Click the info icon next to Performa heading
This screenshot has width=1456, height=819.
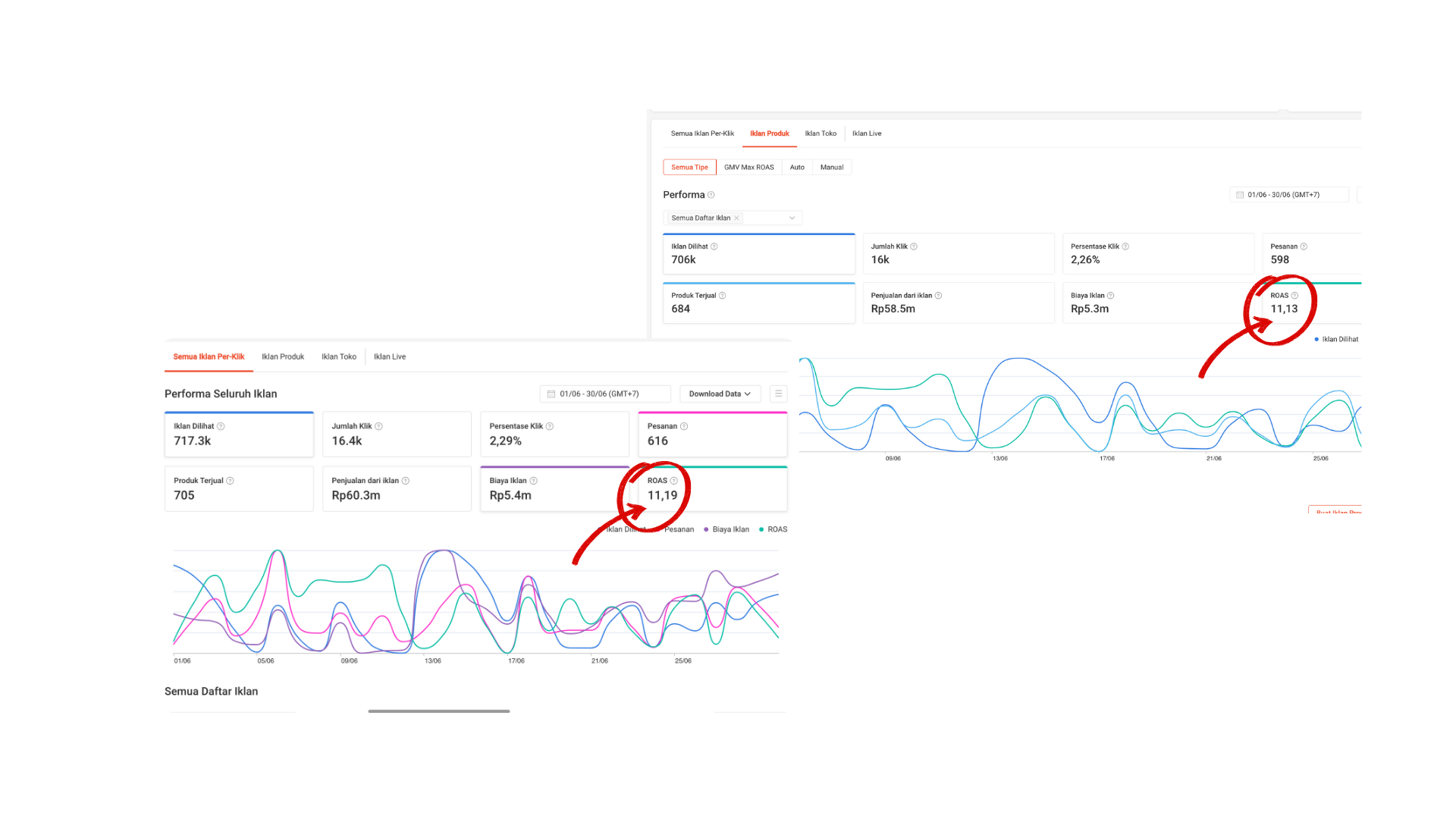pos(711,195)
